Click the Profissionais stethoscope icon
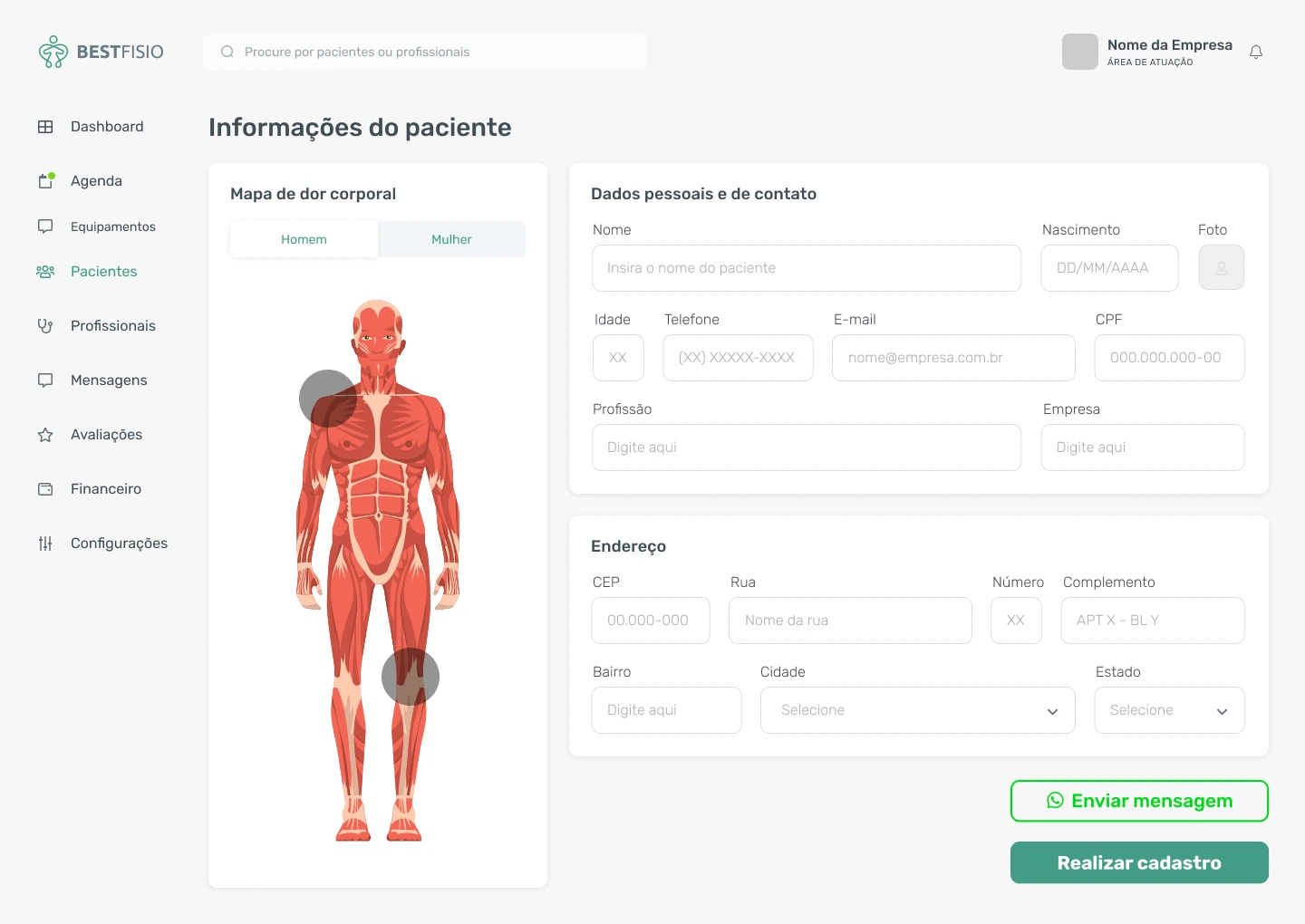The height and width of the screenshot is (924, 1305). pos(45,326)
